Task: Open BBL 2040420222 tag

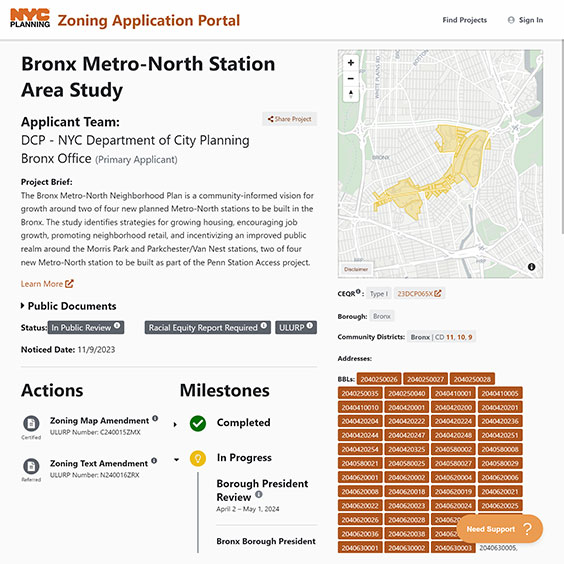Action: 406,421
